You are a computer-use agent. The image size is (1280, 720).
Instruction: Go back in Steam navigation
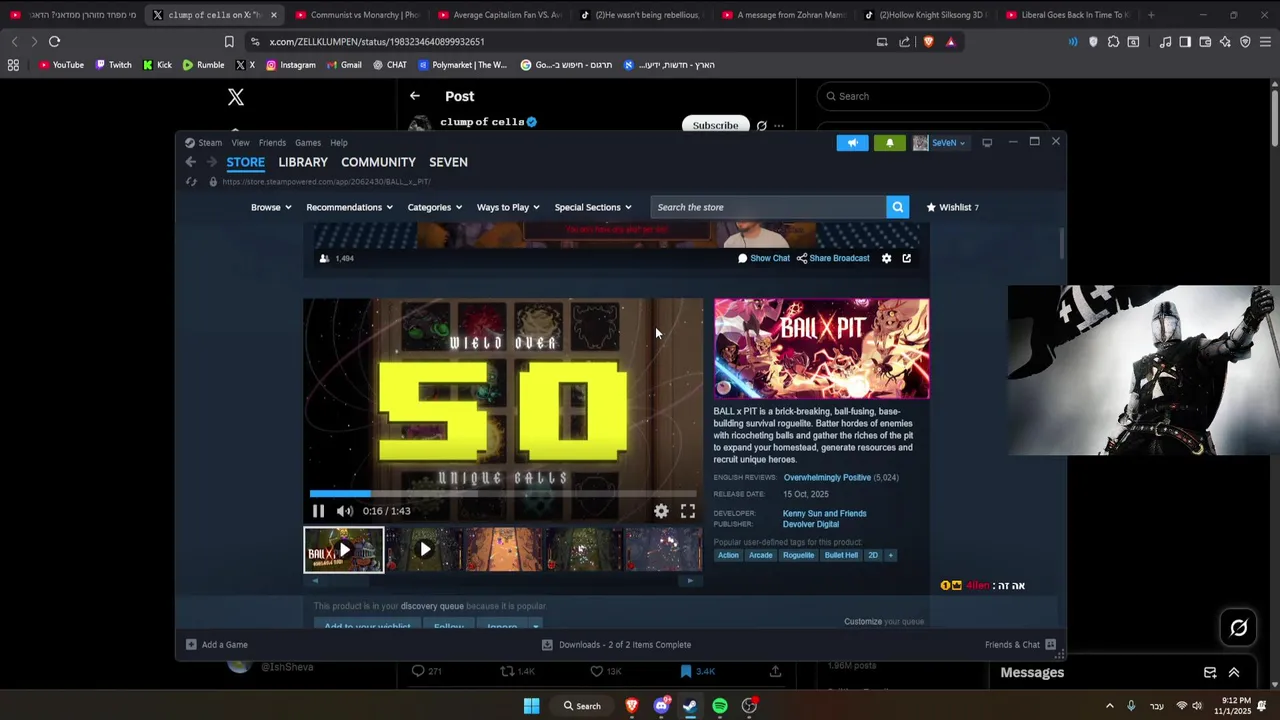tap(190, 162)
